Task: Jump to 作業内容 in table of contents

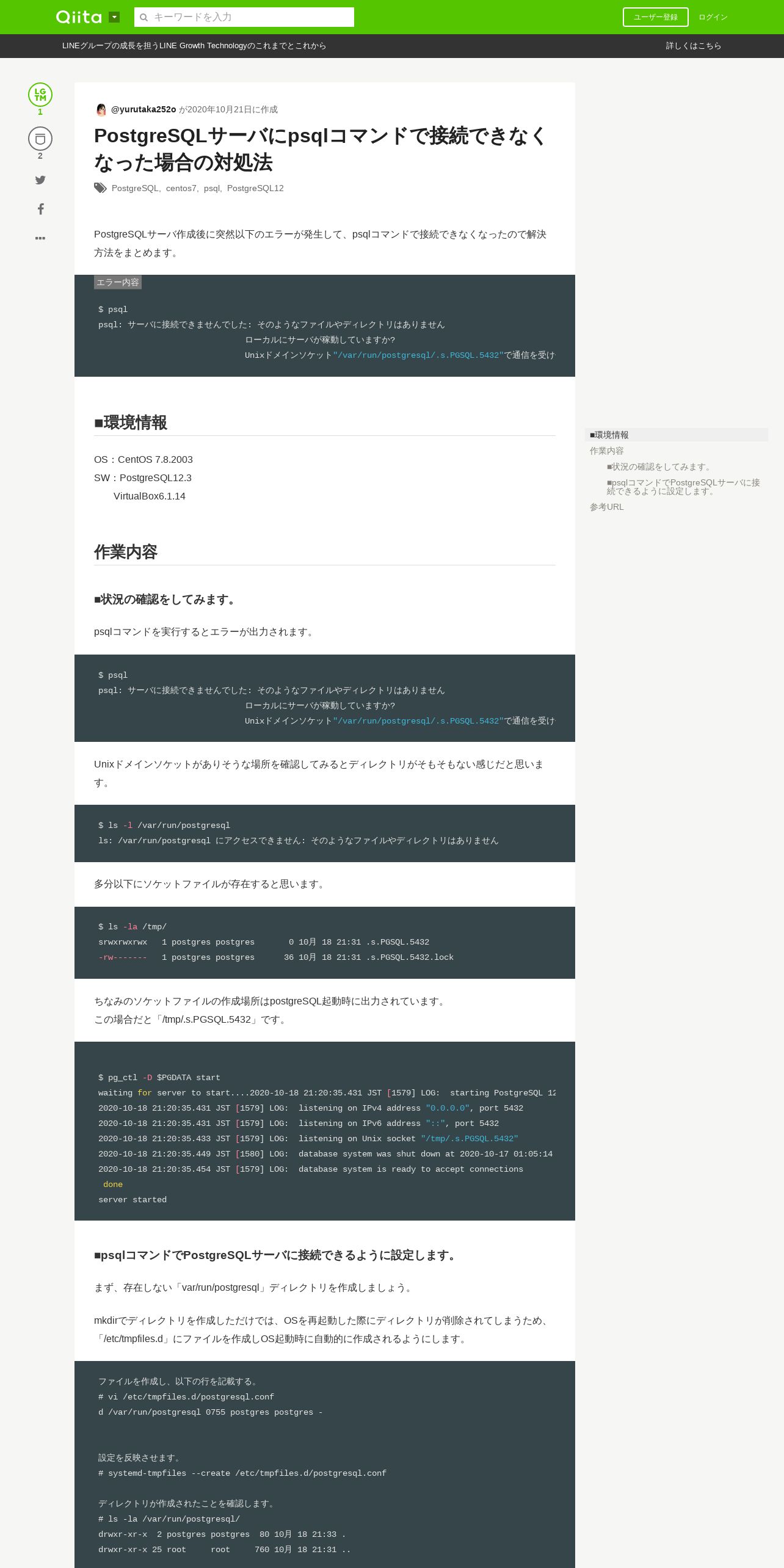Action: 607,451
